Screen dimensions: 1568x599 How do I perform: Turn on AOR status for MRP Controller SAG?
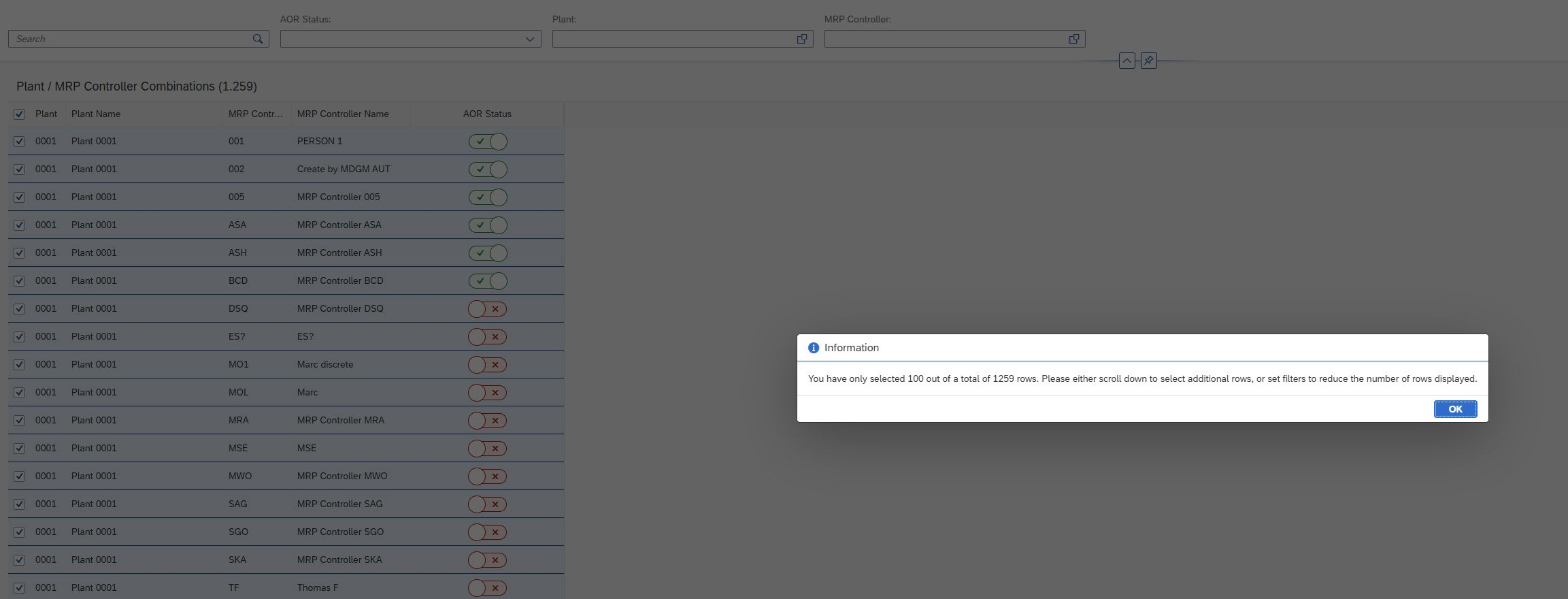(x=488, y=504)
